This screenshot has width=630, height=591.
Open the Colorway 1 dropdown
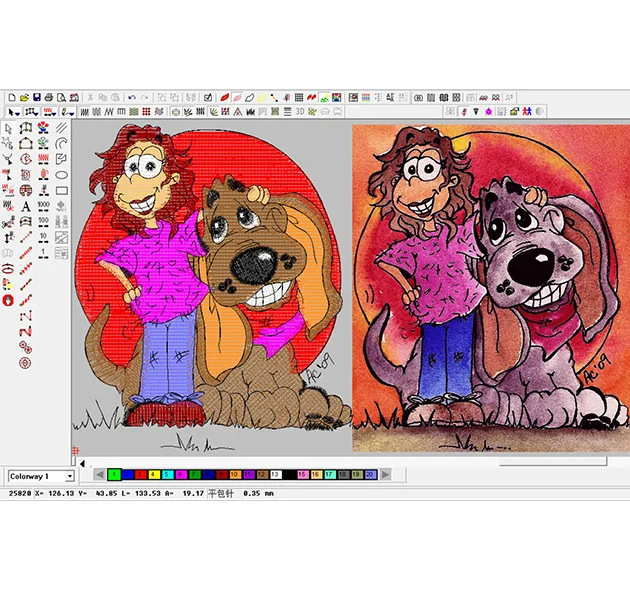tap(69, 476)
